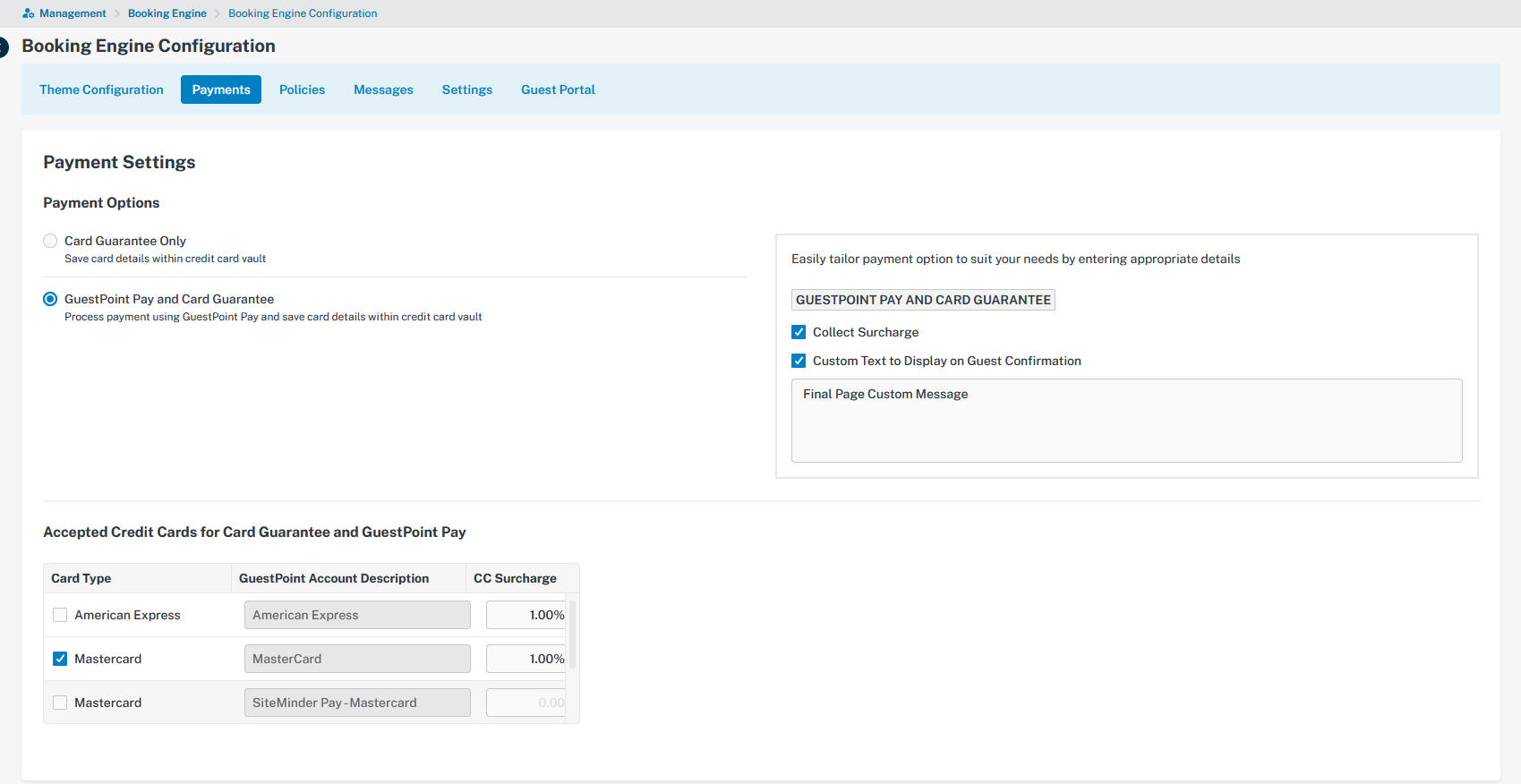Click the Easily tailor payment option description text
This screenshot has width=1521, height=784.
1015,259
